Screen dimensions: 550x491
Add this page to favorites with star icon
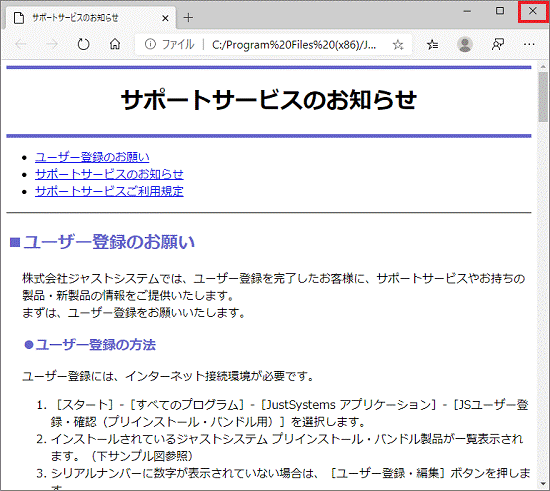coord(398,45)
